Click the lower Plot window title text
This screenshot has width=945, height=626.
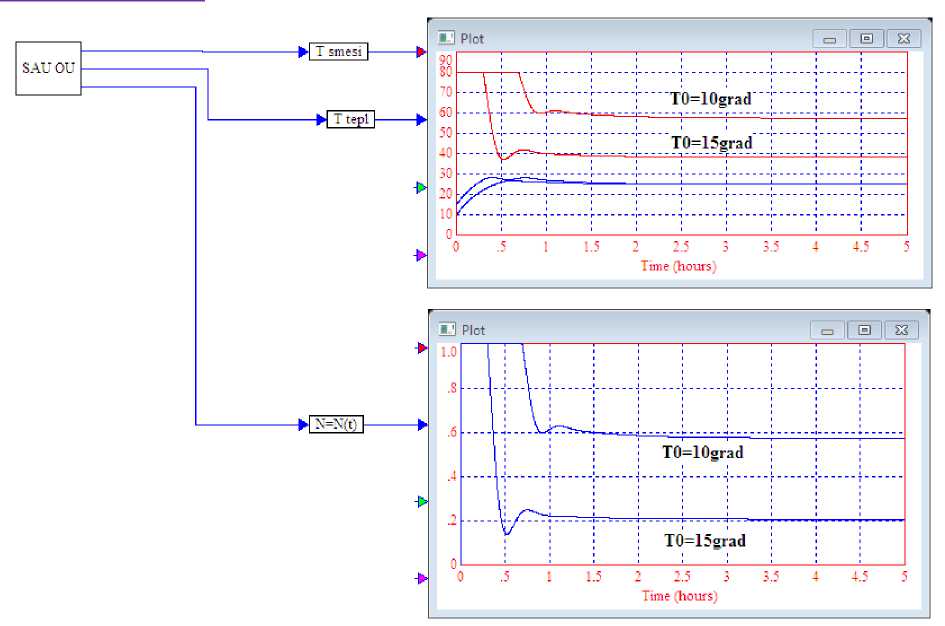point(473,330)
